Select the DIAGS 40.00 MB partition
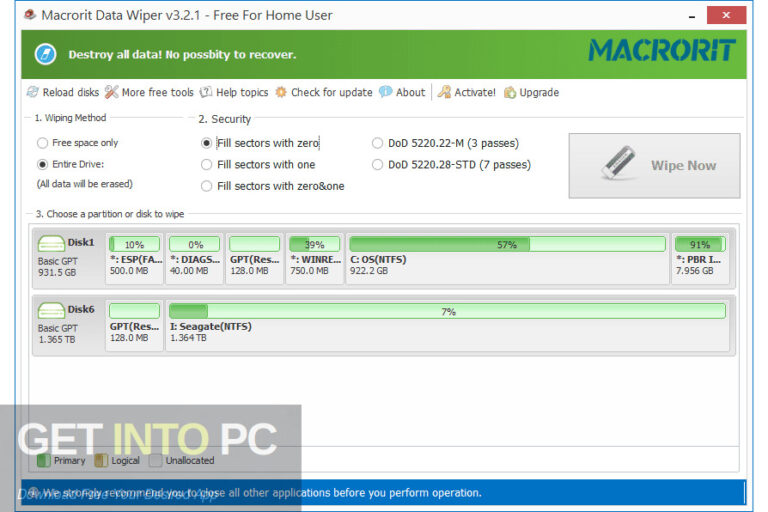This screenshot has width=768, height=512. pos(194,259)
